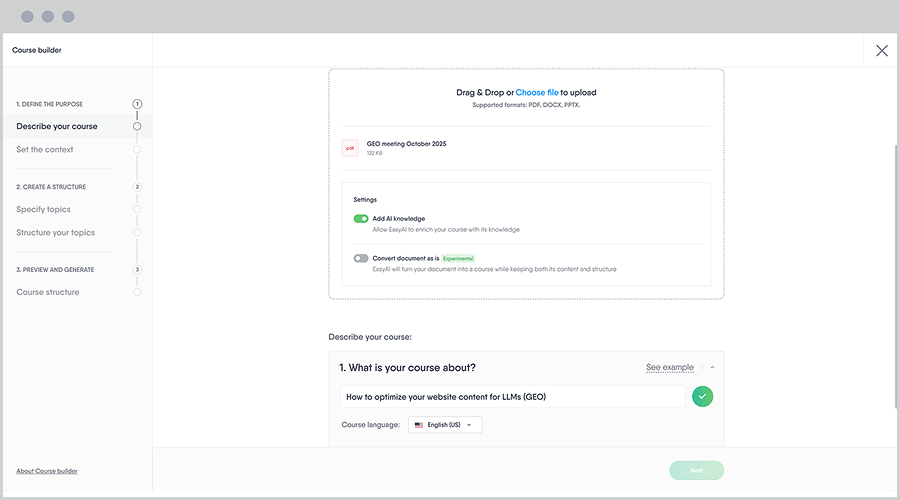Open the Course language dropdown

pos(445,425)
